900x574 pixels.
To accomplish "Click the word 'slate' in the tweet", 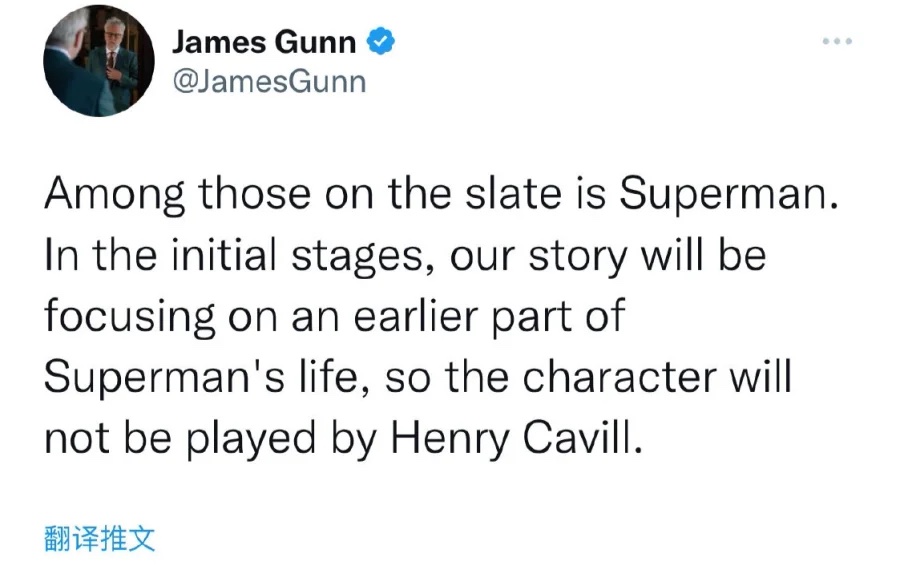I will pyautogui.click(x=513, y=193).
